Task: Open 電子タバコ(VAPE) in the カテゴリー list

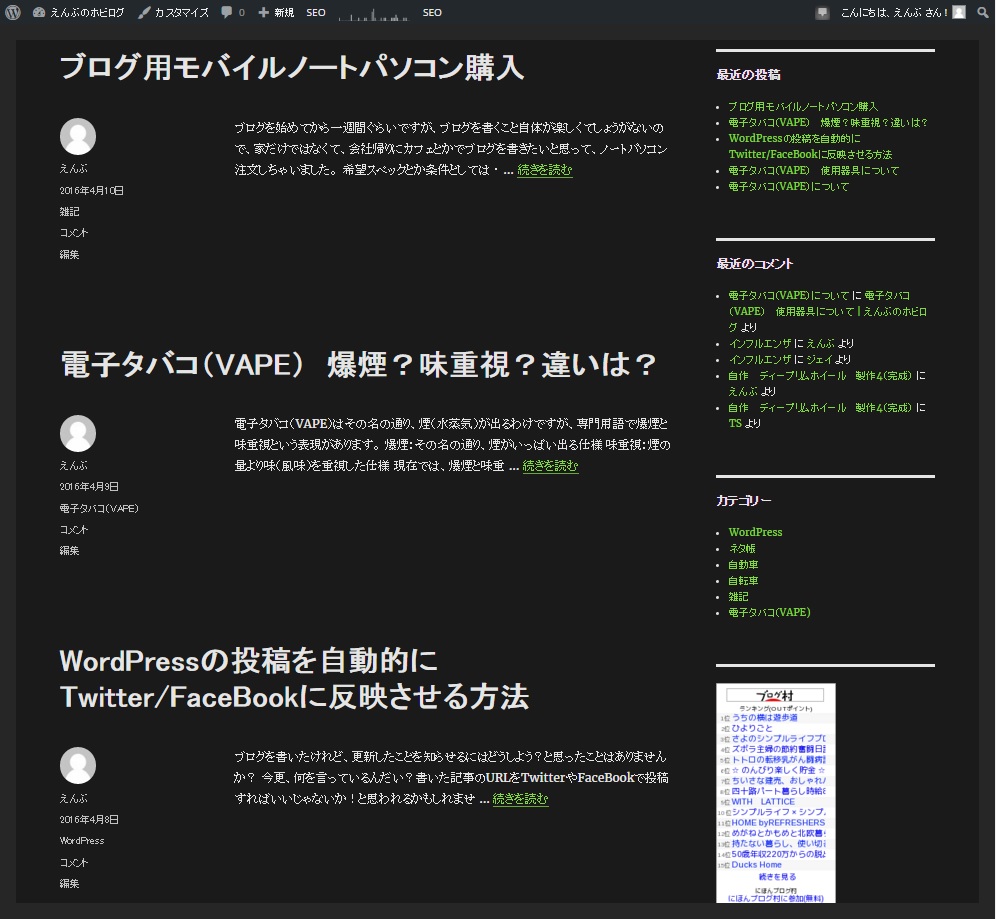Action: pyautogui.click(x=769, y=612)
